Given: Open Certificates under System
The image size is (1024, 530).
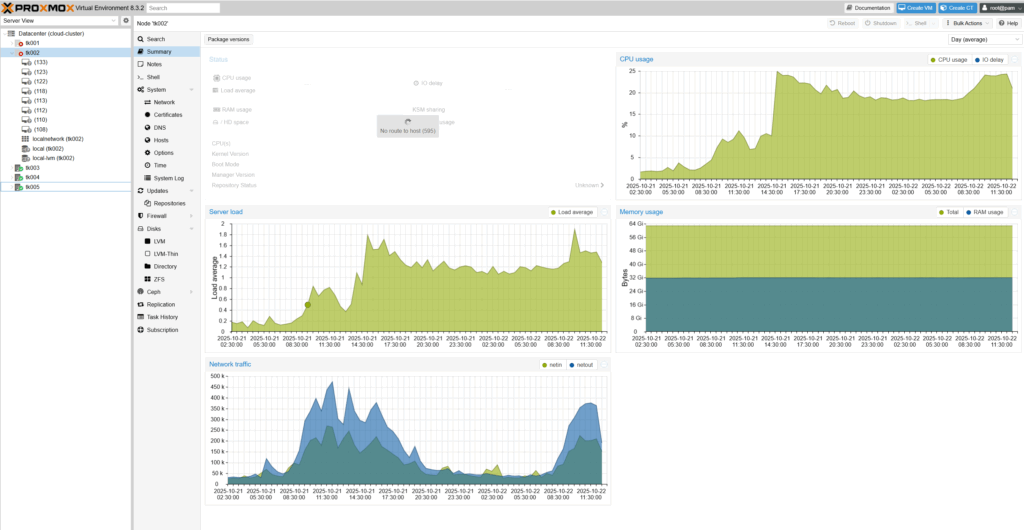Looking at the screenshot, I should pos(167,115).
